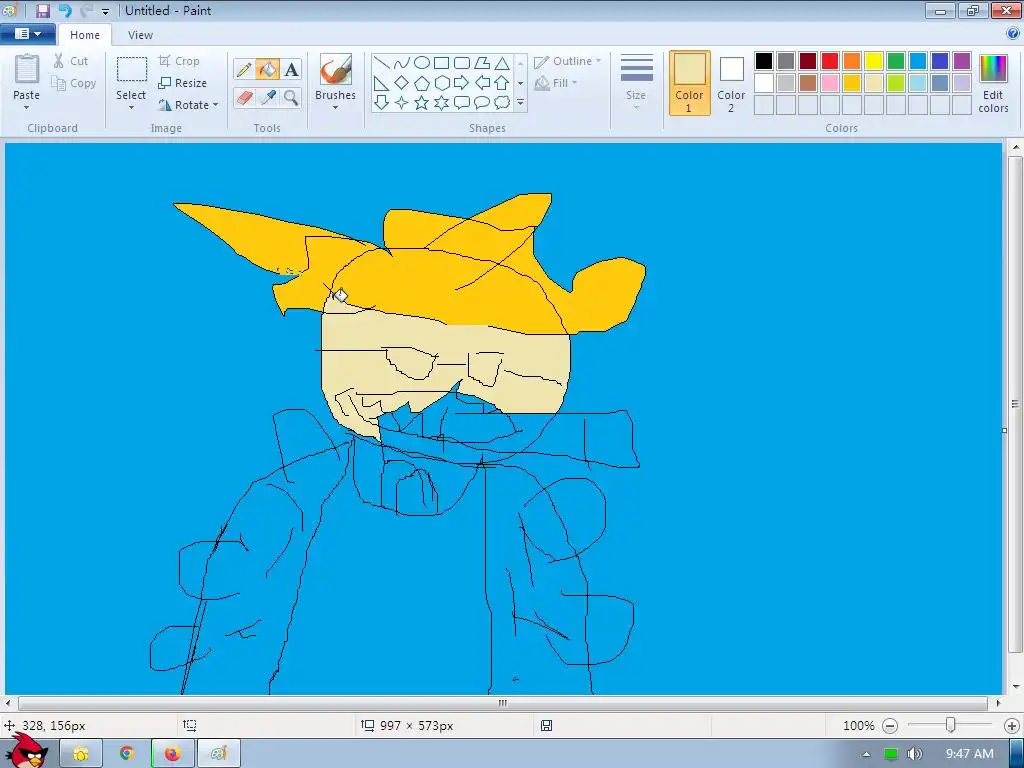
Task: Choose the Down arrow shape
Action: (x=382, y=103)
